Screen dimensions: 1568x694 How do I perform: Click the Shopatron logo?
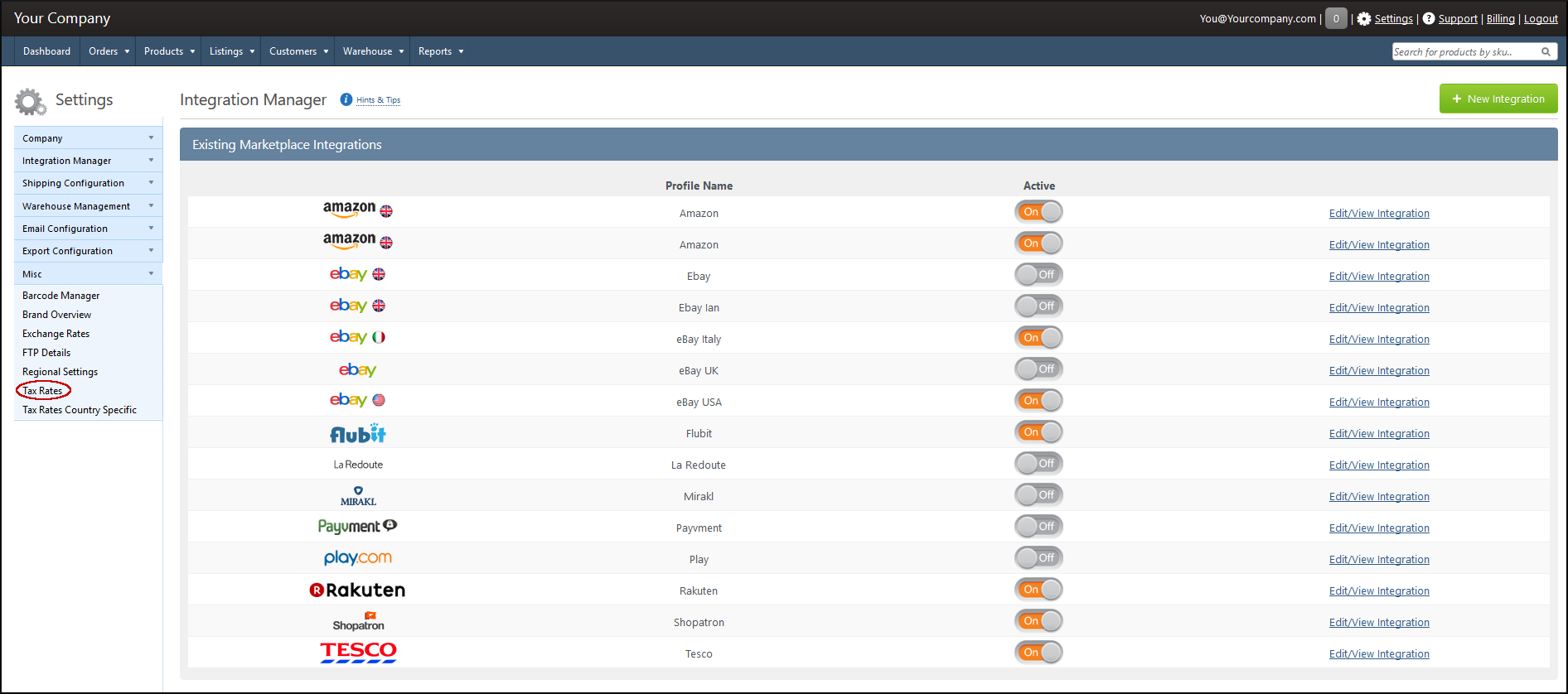[358, 621]
